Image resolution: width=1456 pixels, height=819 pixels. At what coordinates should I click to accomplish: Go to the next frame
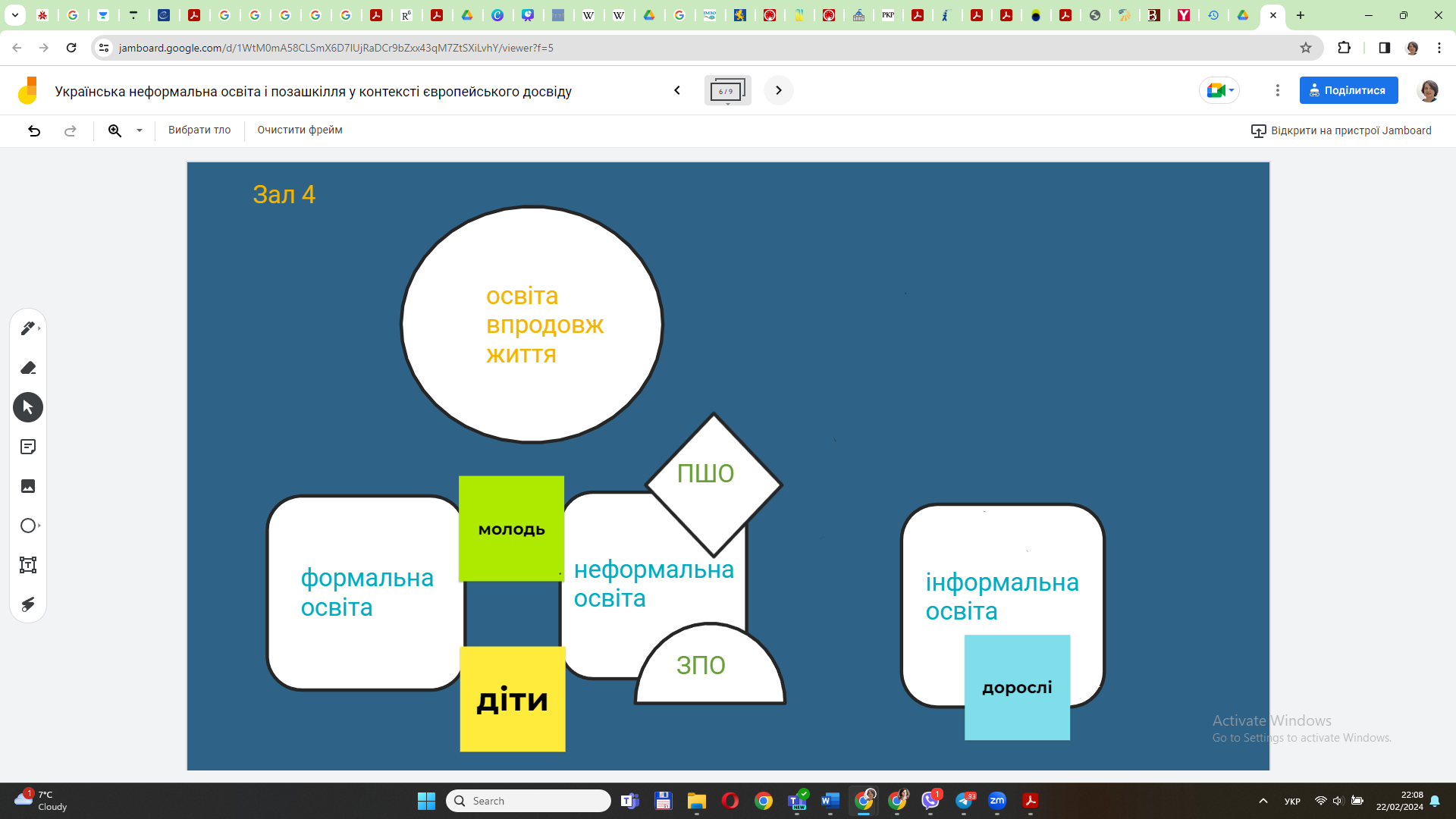point(778,90)
